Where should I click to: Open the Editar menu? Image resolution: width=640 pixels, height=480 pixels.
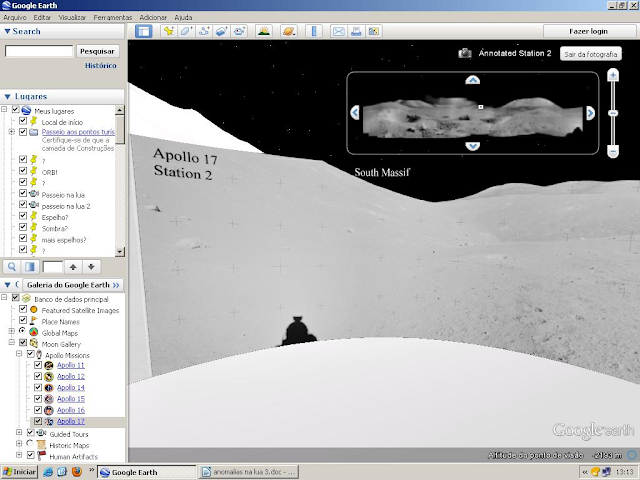pyautogui.click(x=42, y=18)
